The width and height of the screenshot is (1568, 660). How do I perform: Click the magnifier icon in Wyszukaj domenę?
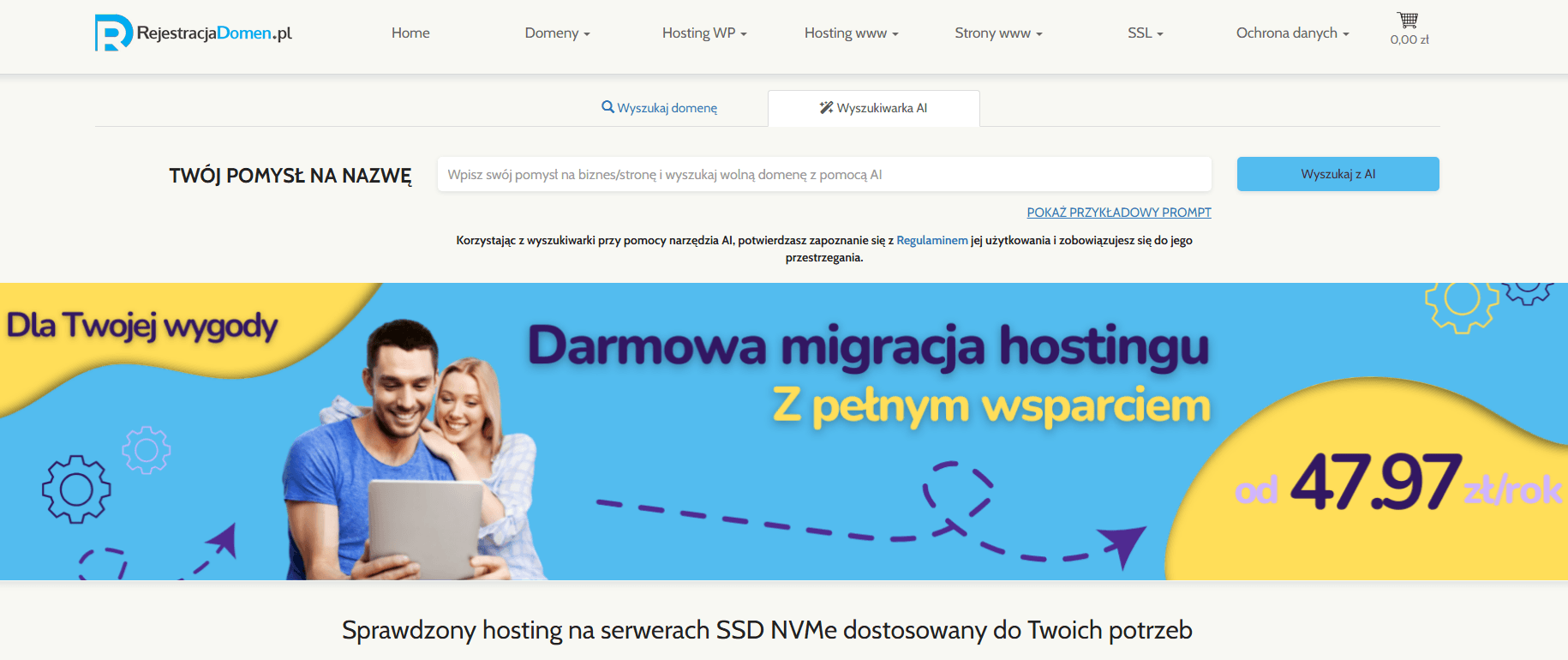coord(607,107)
